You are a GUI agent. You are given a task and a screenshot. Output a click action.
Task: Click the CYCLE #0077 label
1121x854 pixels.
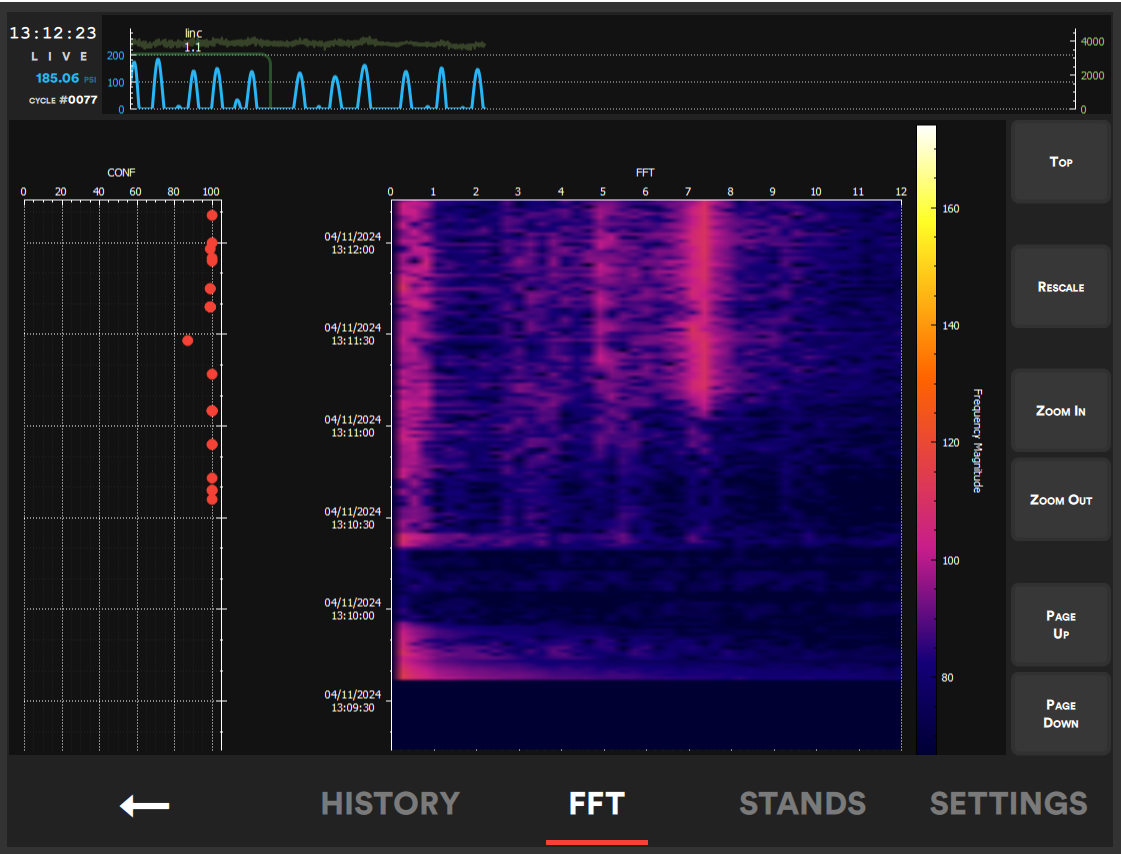click(x=63, y=100)
